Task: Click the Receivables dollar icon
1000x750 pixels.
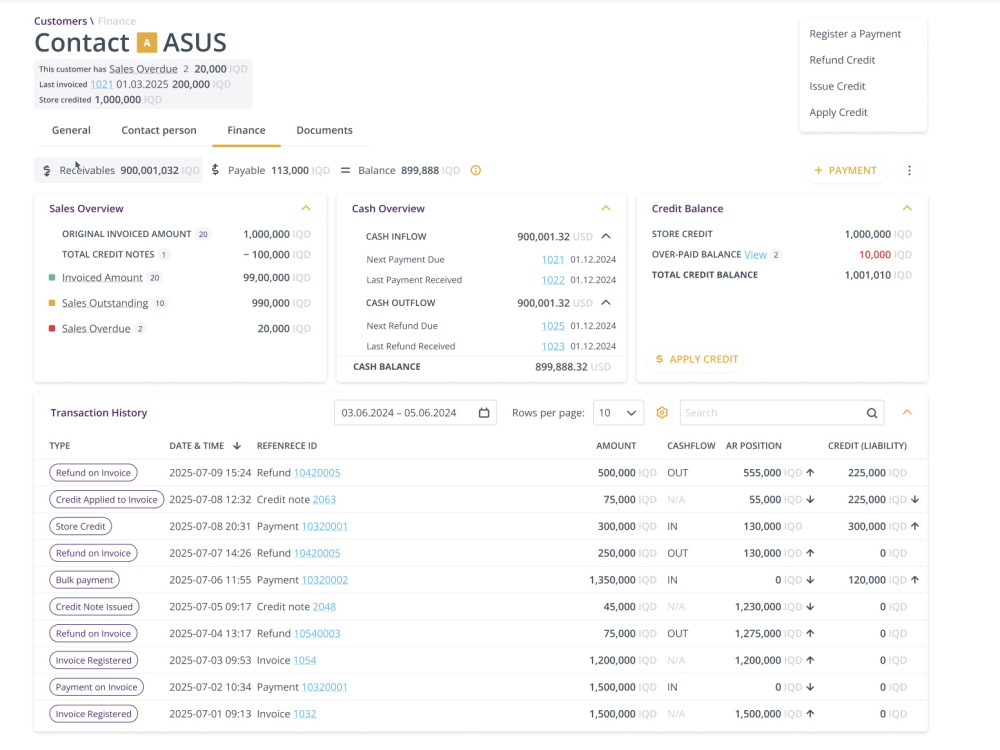Action: (47, 170)
